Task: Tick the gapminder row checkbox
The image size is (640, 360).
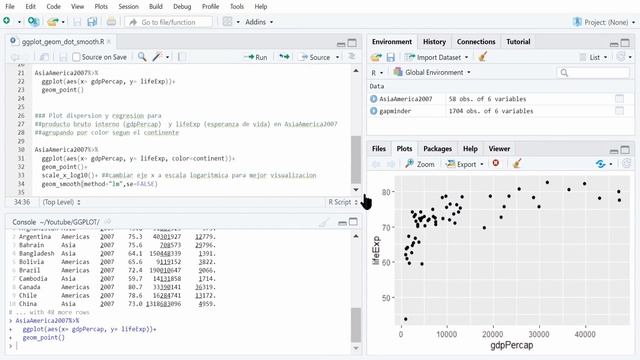Action: tap(619, 111)
